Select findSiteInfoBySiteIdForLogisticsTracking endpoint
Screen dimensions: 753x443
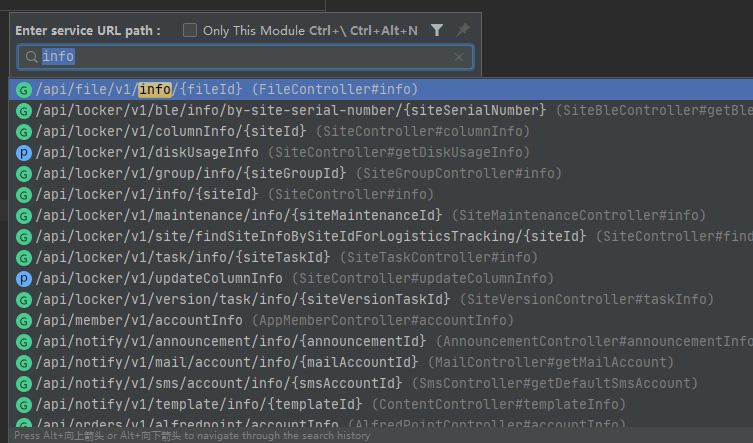click(381, 236)
